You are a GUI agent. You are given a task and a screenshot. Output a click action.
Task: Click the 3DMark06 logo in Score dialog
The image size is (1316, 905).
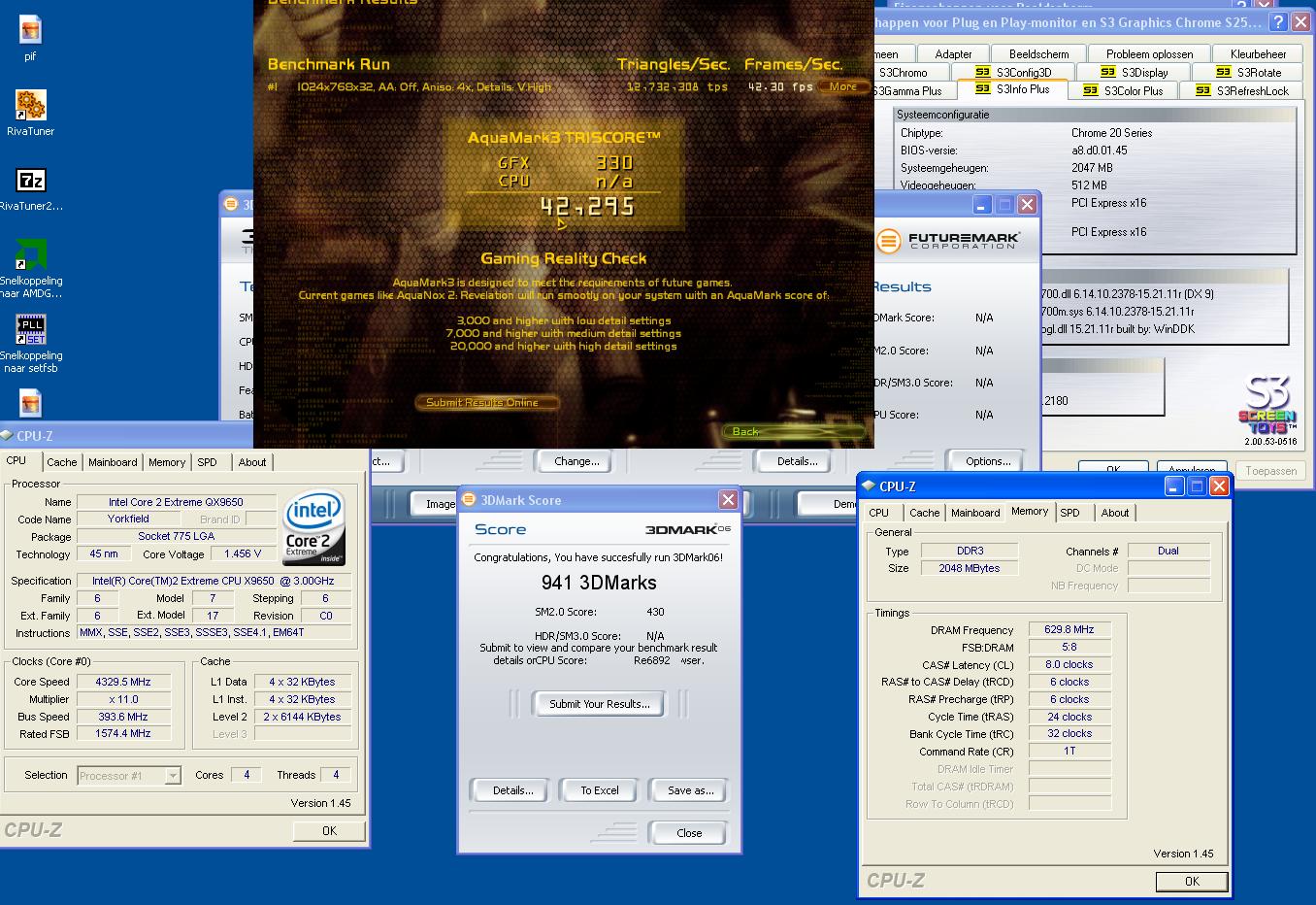(687, 528)
